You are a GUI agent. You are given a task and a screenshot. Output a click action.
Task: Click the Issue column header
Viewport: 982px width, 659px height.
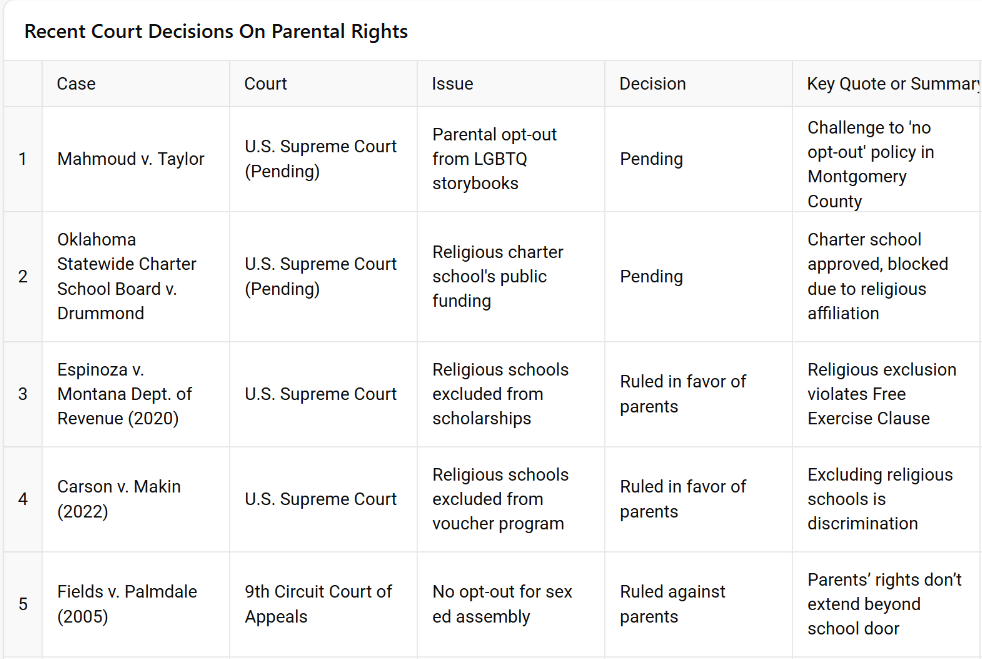452,84
